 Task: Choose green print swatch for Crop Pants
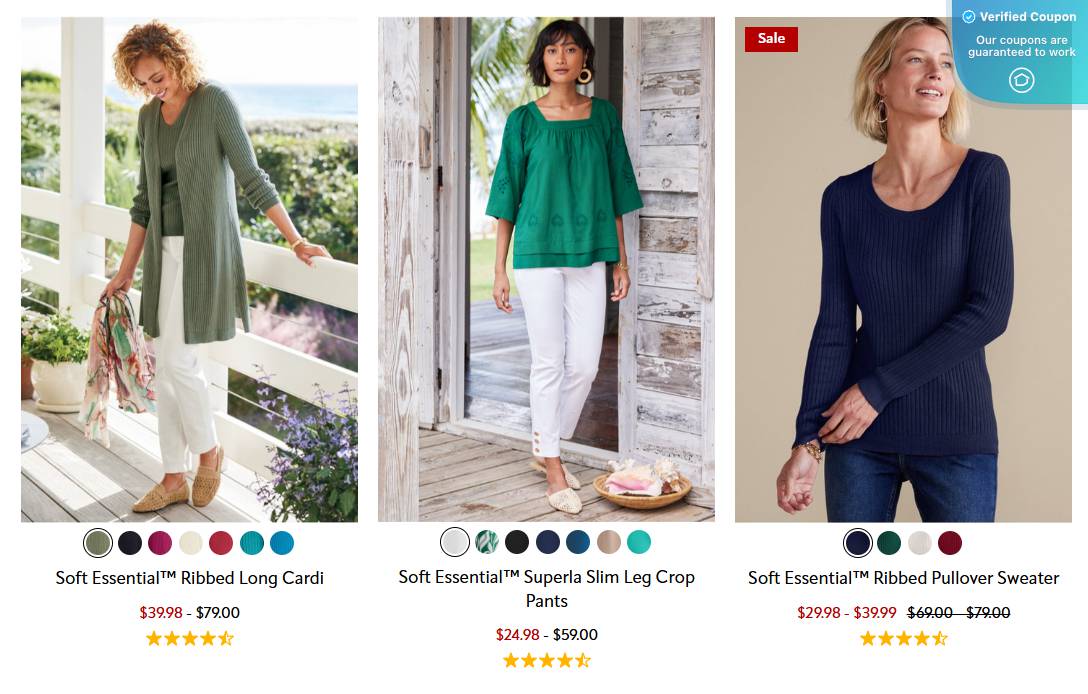click(486, 542)
